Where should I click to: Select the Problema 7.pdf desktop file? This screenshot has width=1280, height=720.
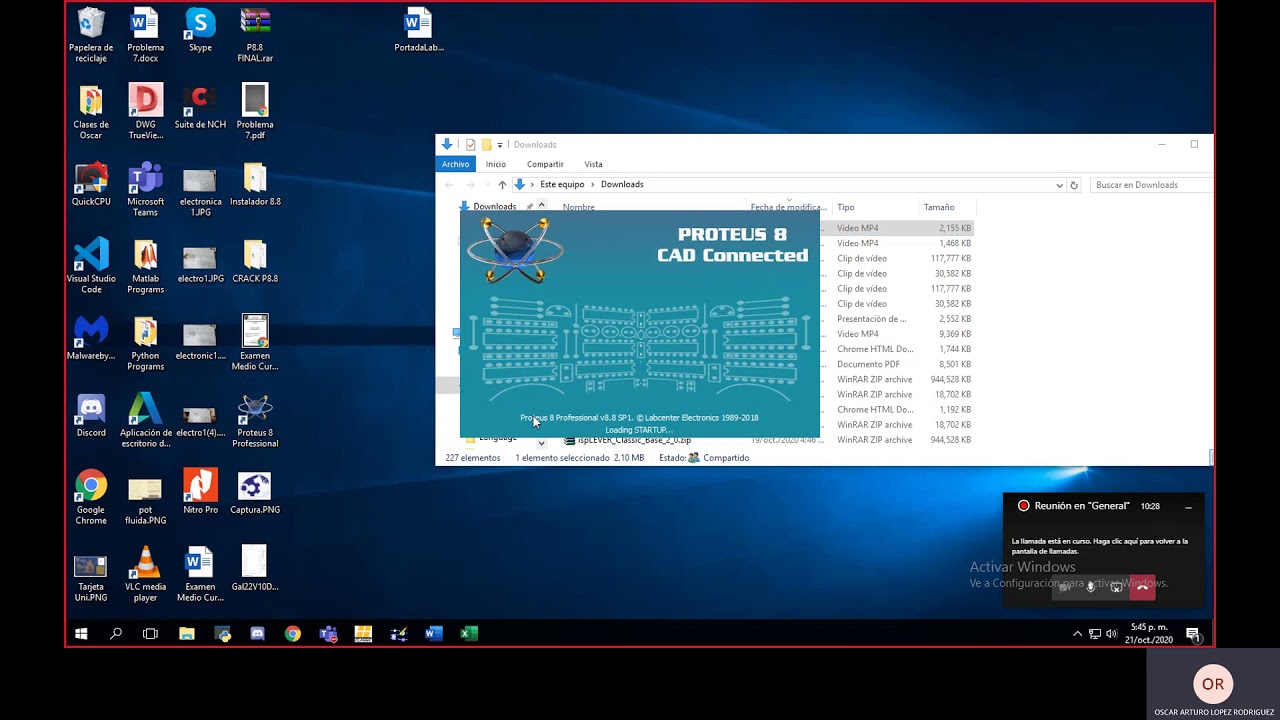pos(255,112)
